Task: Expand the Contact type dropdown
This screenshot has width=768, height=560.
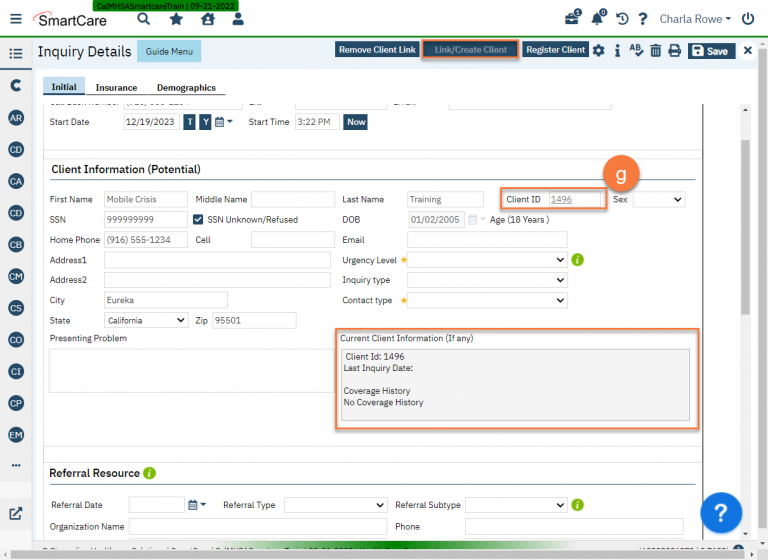Action: 488,300
